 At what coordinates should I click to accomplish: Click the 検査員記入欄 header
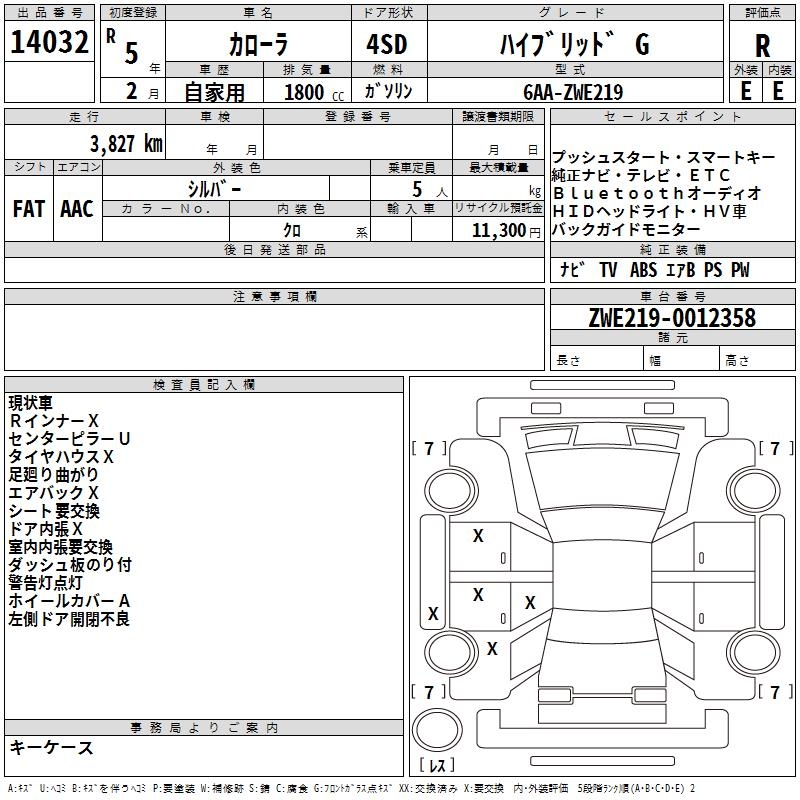tap(204, 385)
